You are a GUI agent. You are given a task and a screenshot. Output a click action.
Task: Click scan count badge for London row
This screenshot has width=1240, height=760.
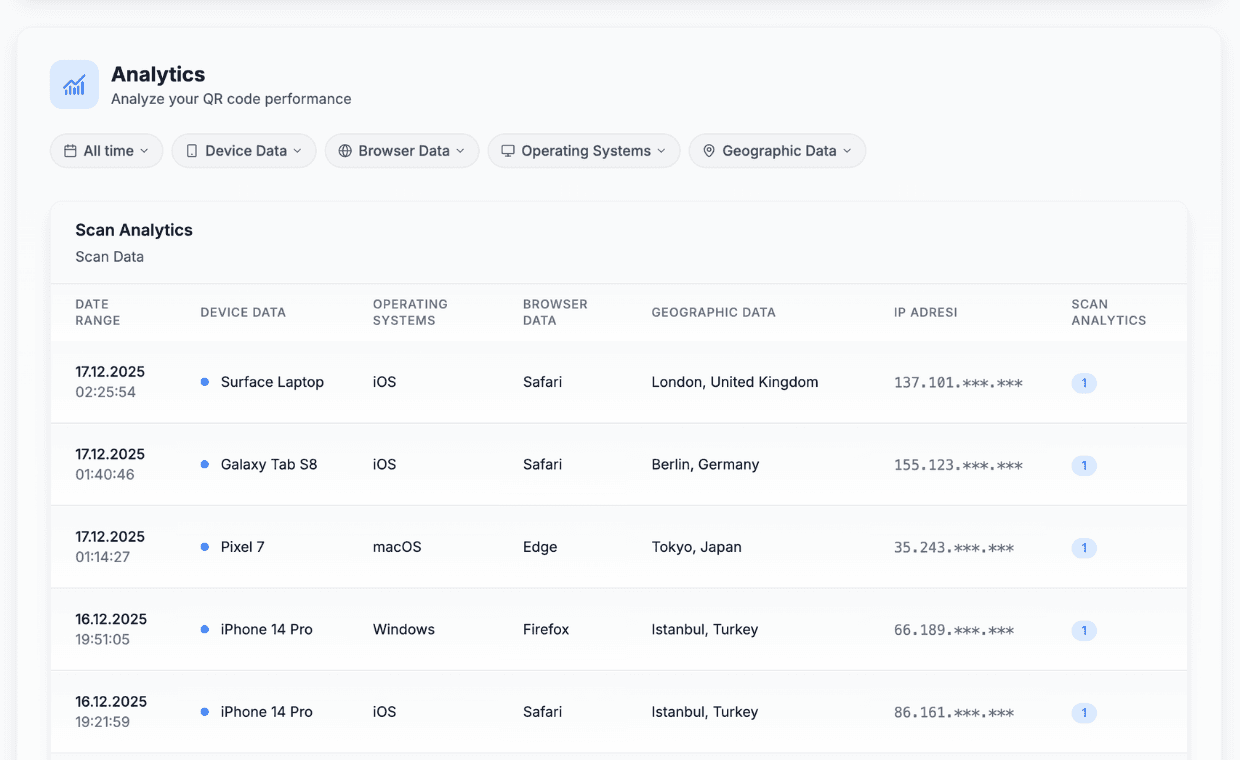point(1084,383)
